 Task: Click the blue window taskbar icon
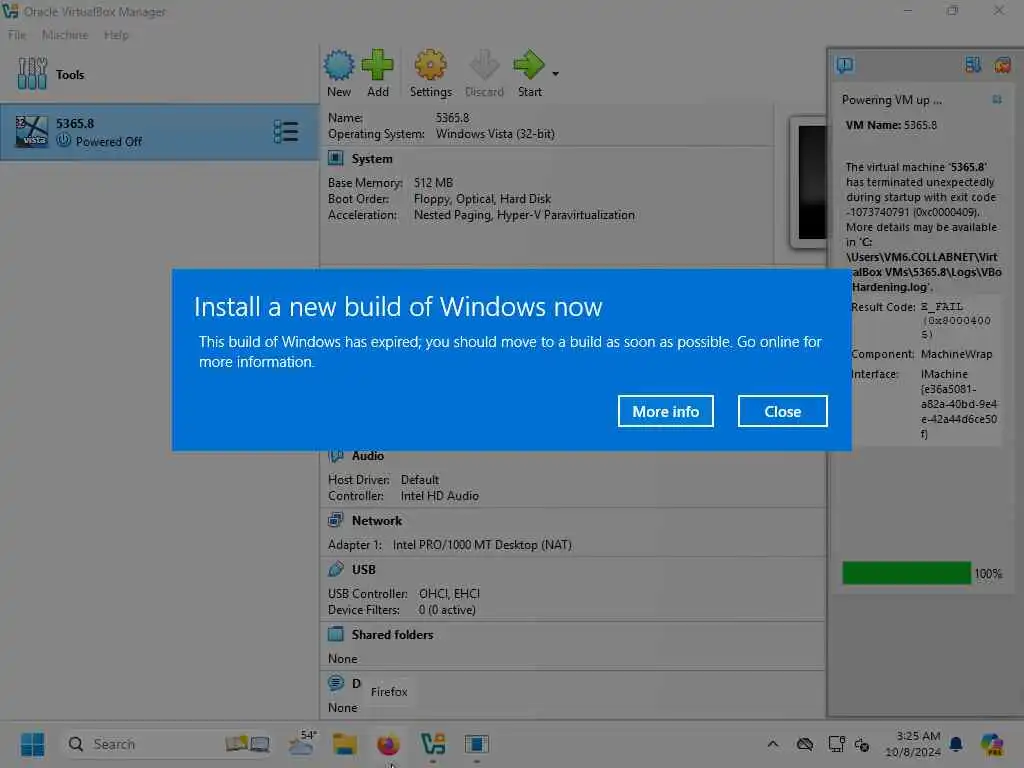tap(477, 744)
